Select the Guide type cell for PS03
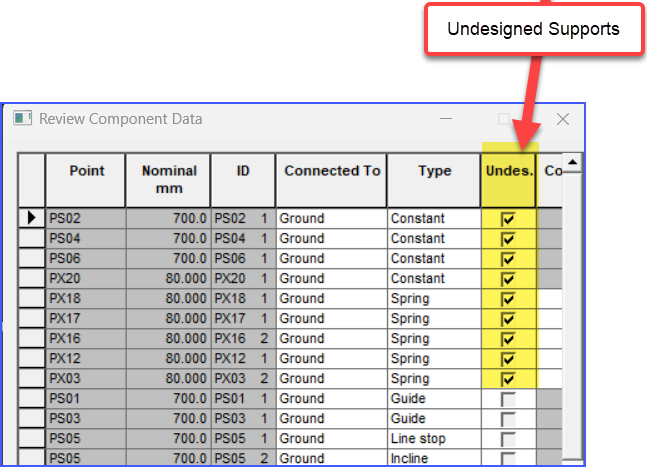The image size is (647, 467). (434, 418)
